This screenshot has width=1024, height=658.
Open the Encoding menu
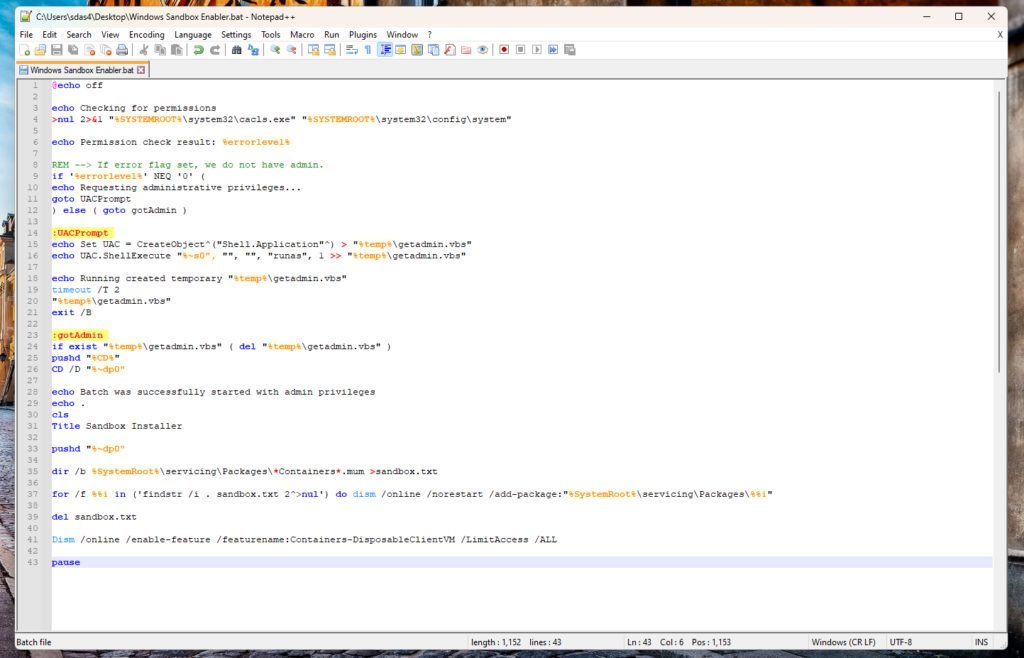tap(147, 35)
